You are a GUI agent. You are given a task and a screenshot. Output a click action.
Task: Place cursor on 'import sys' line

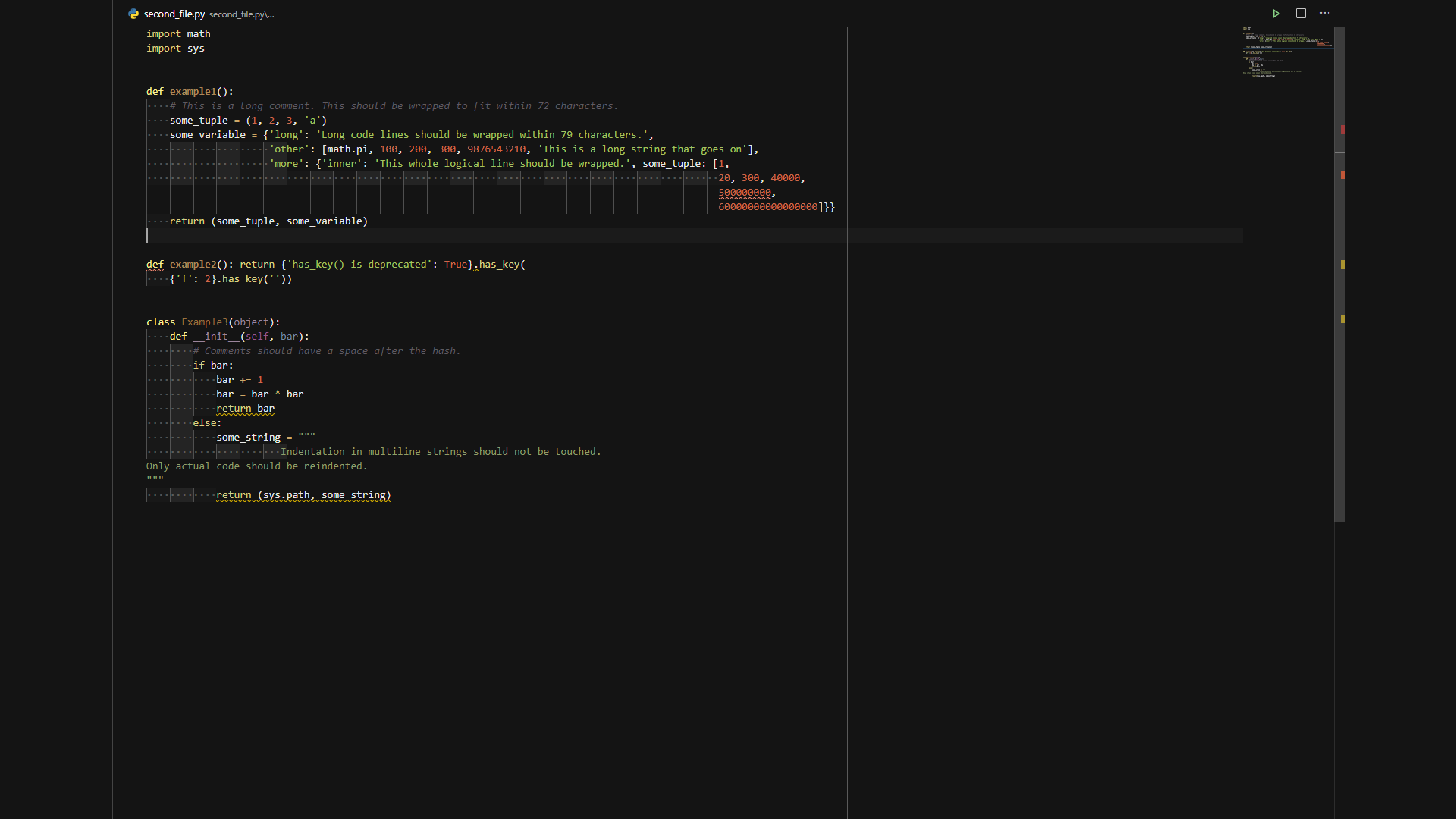click(175, 49)
